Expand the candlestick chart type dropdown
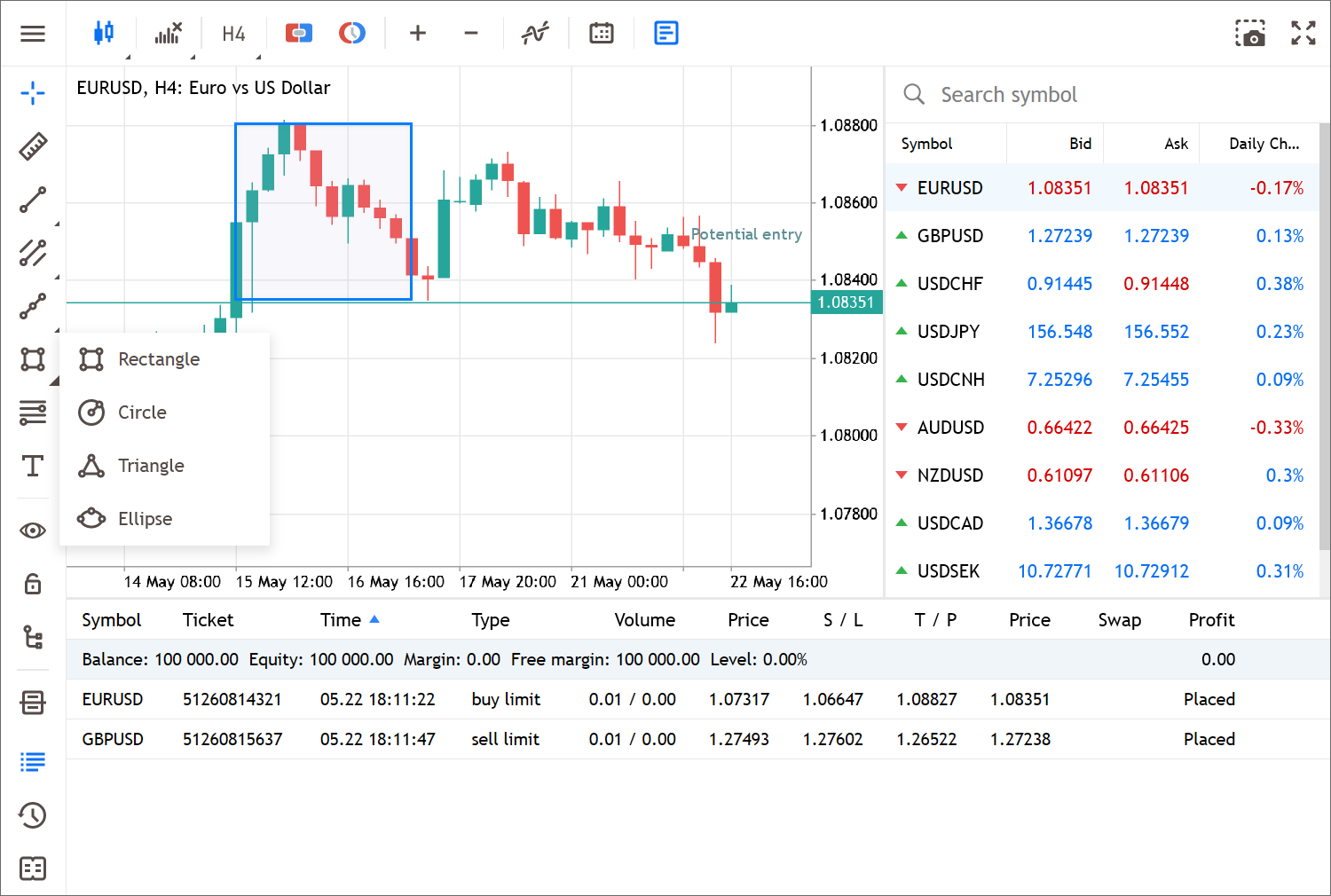The image size is (1331, 896). pyautogui.click(x=104, y=34)
